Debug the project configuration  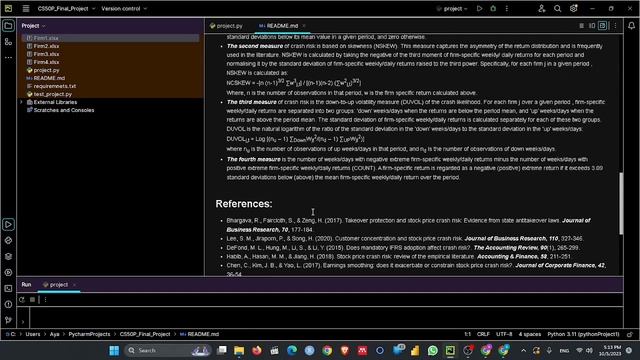pyautogui.click(x=493, y=9)
